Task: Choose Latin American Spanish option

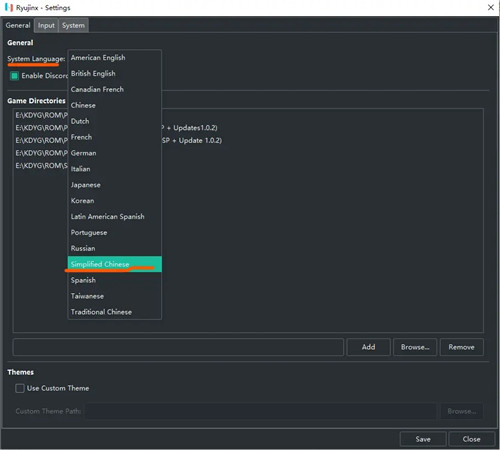Action: coord(115,217)
